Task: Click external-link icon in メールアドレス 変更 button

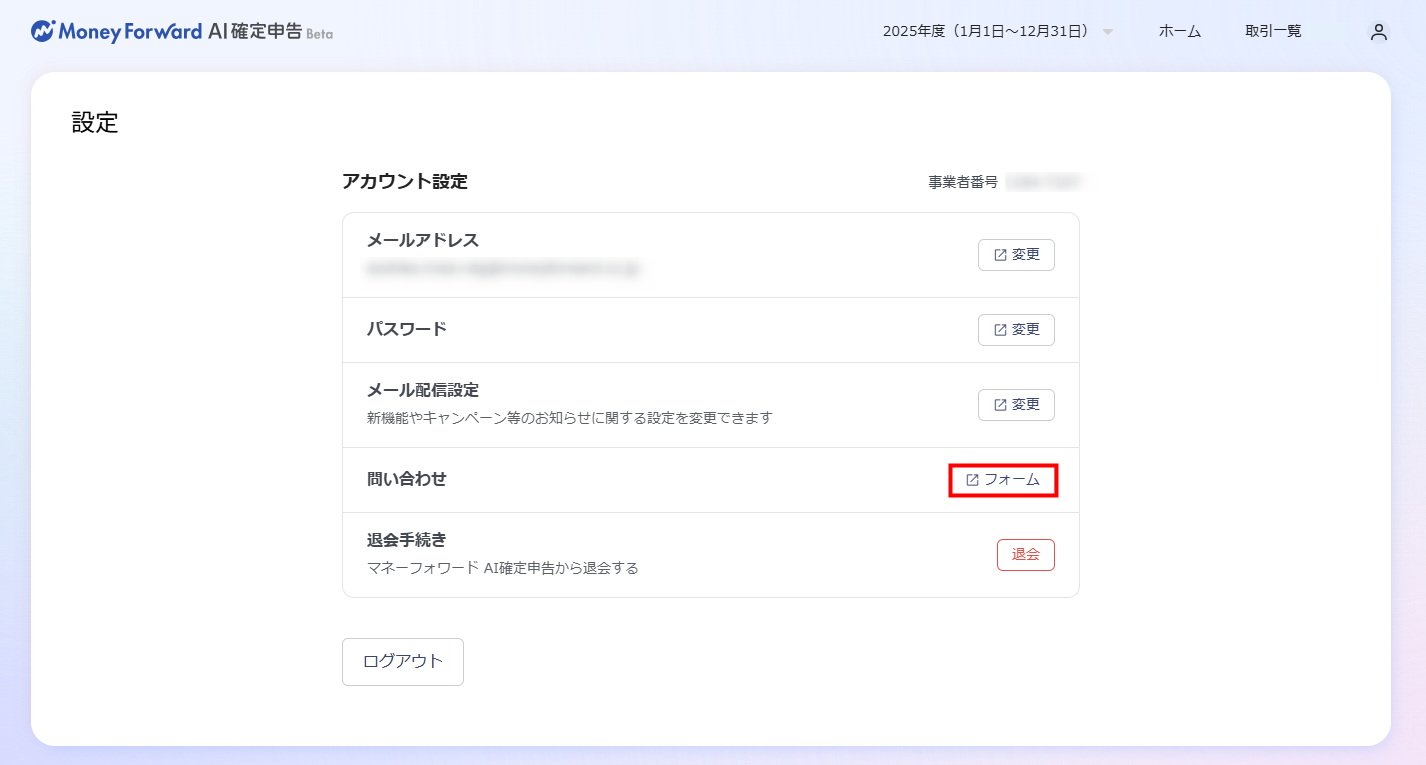Action: (x=1000, y=255)
